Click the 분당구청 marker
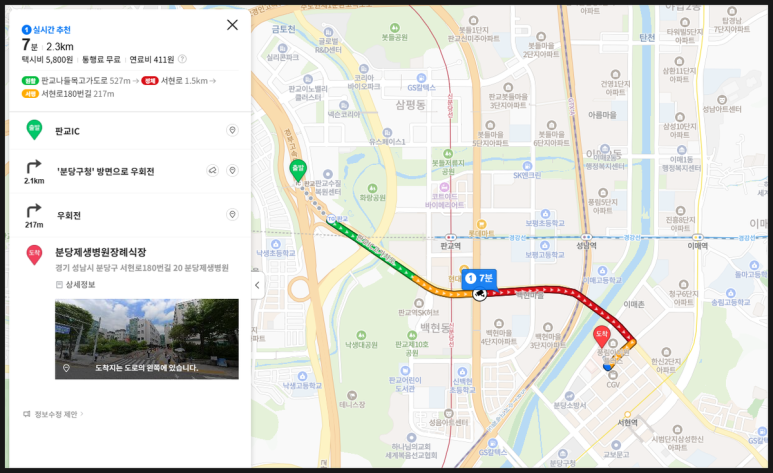This screenshot has height=473, width=773. tap(562, 454)
